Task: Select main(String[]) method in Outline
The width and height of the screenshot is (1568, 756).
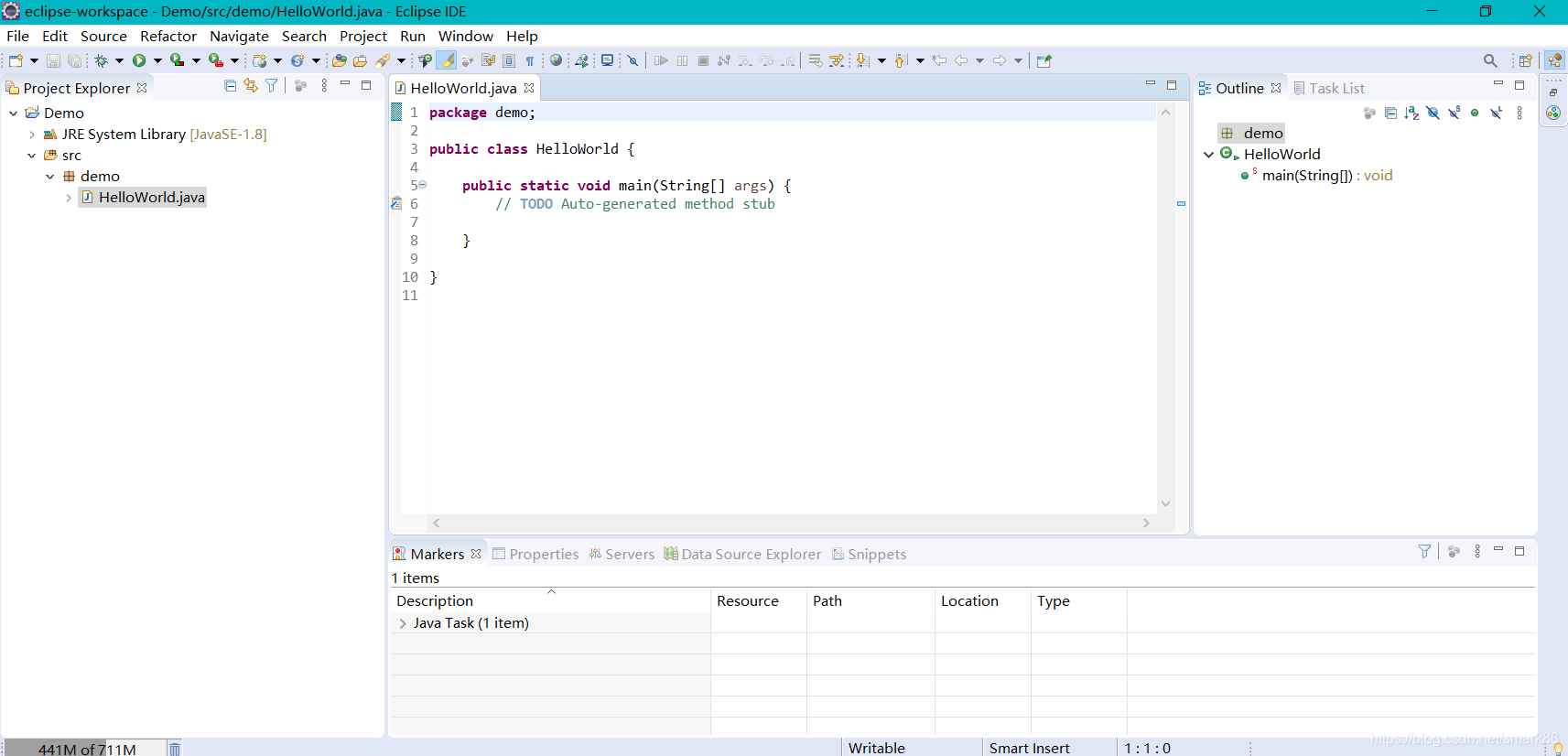Action: (x=1316, y=176)
